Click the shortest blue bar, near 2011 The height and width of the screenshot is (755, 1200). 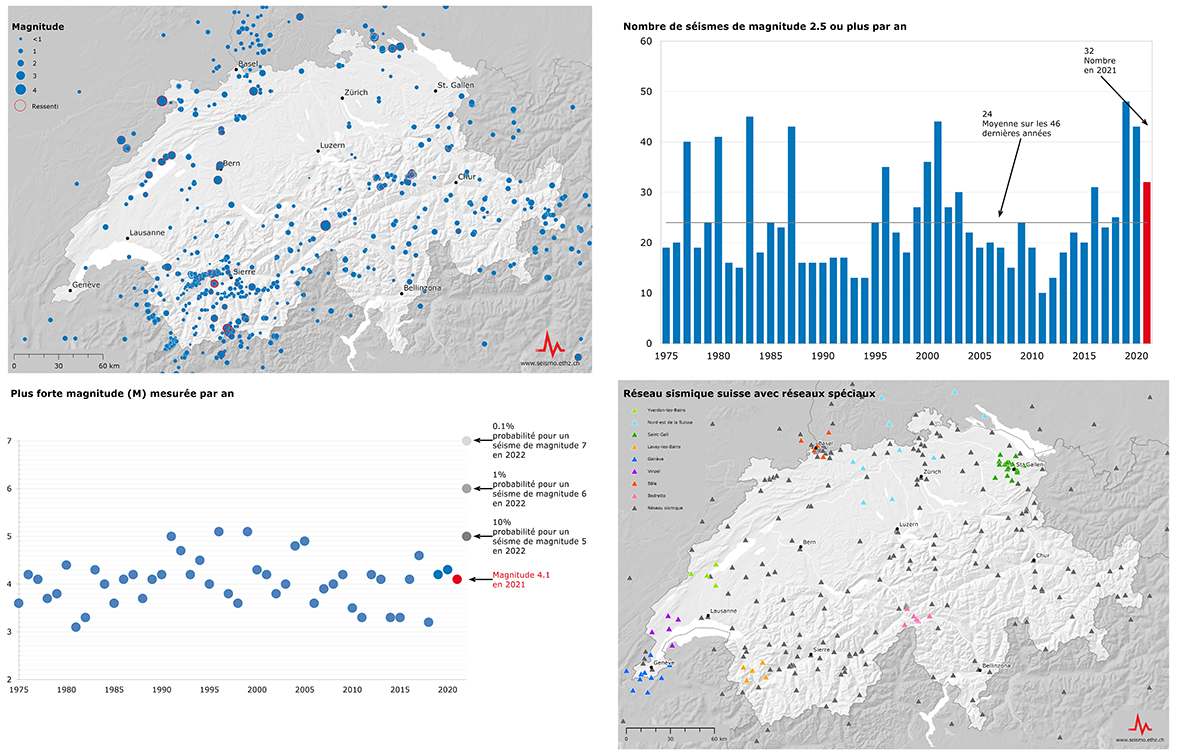tap(1042, 318)
